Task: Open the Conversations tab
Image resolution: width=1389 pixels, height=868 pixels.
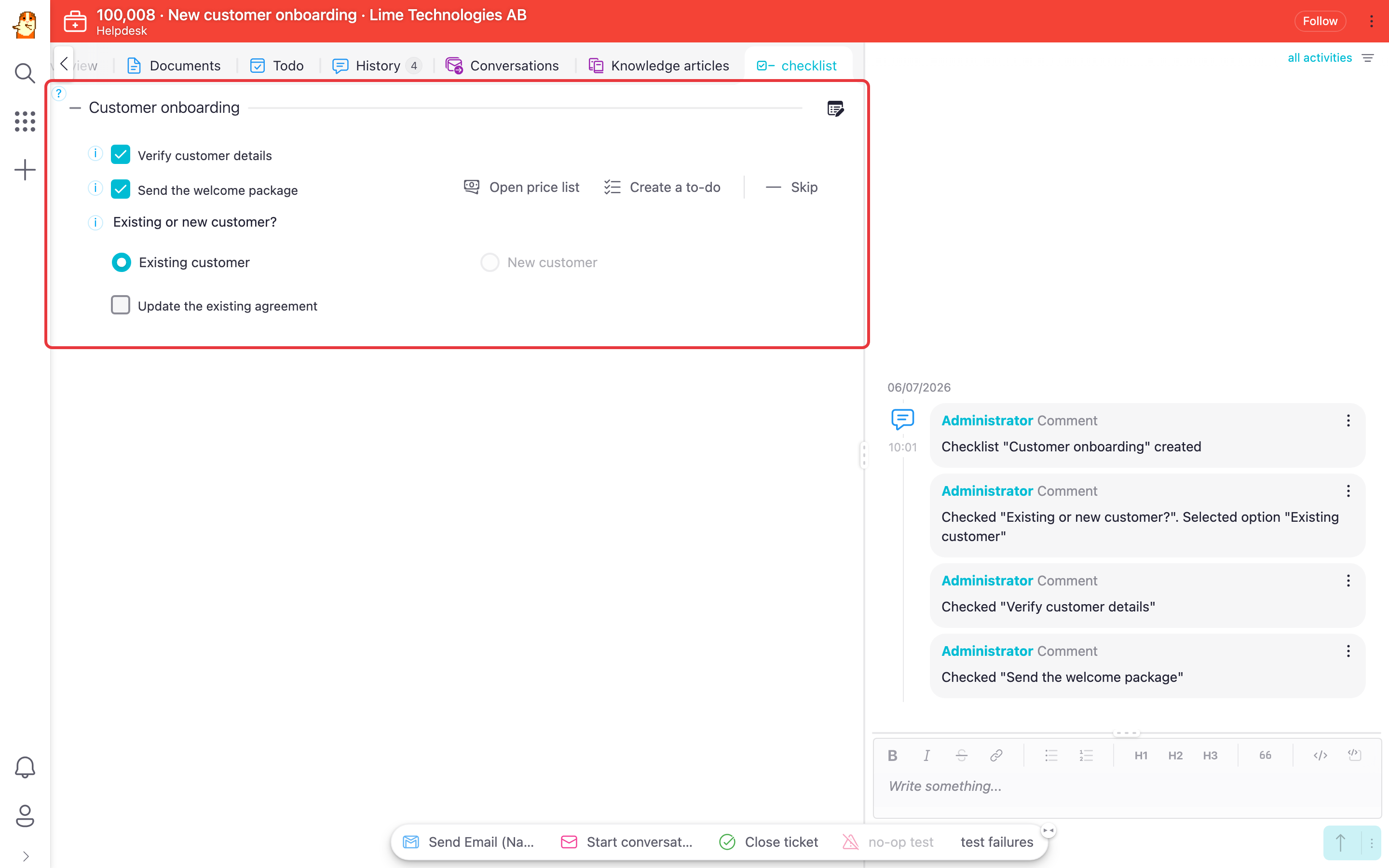Action: (502, 66)
